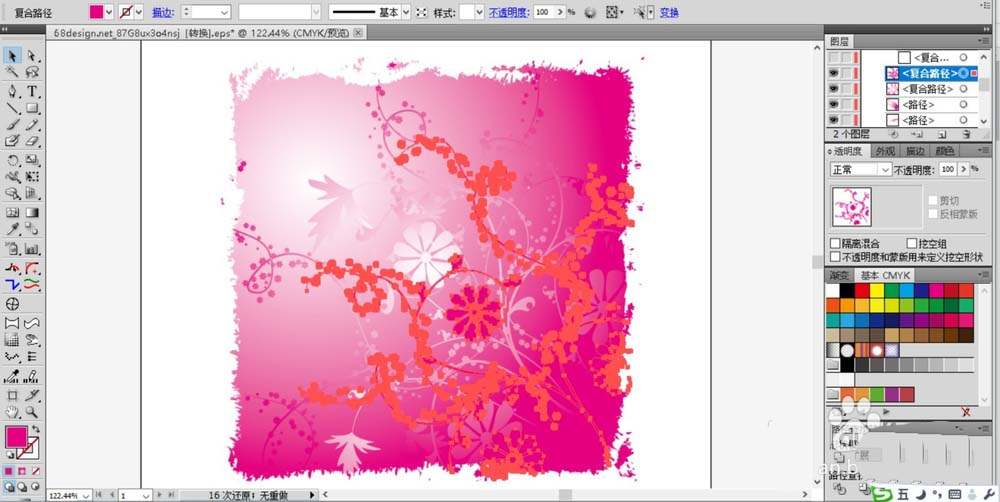Image resolution: width=1000 pixels, height=502 pixels.
Task: Enable the 挖空组 checkbox
Action: [x=912, y=244]
